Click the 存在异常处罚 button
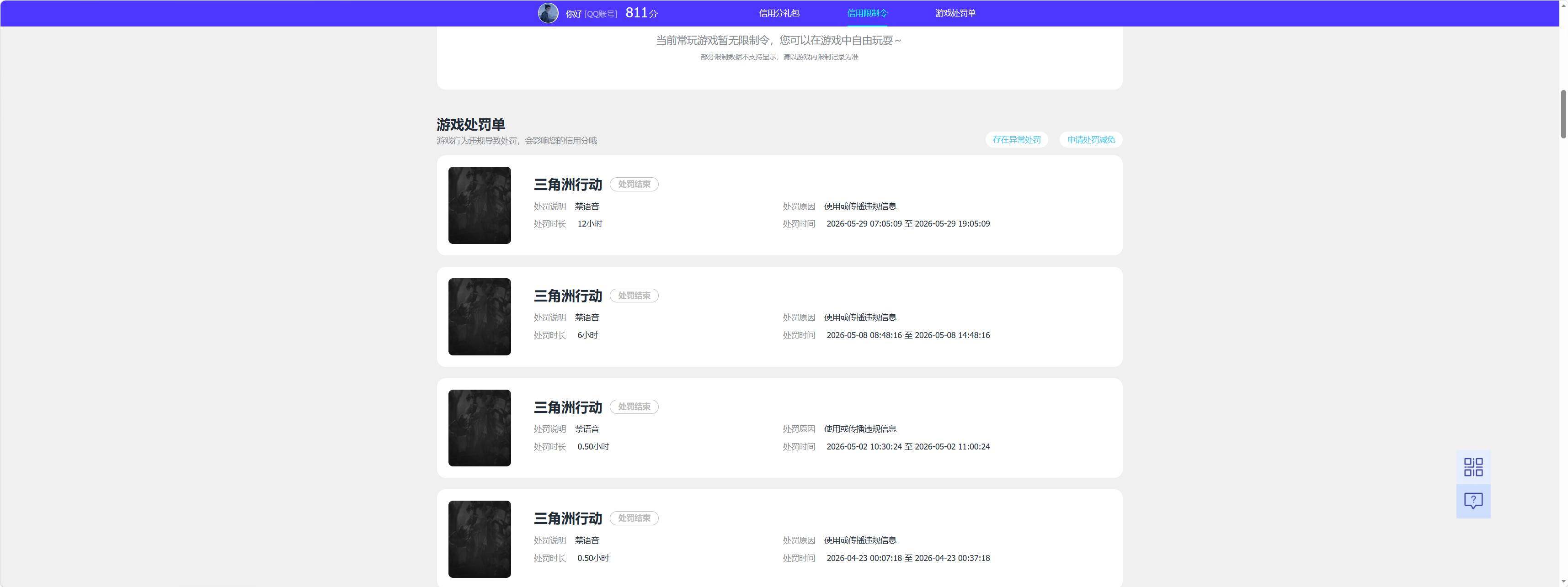The image size is (1568, 587). [1017, 140]
